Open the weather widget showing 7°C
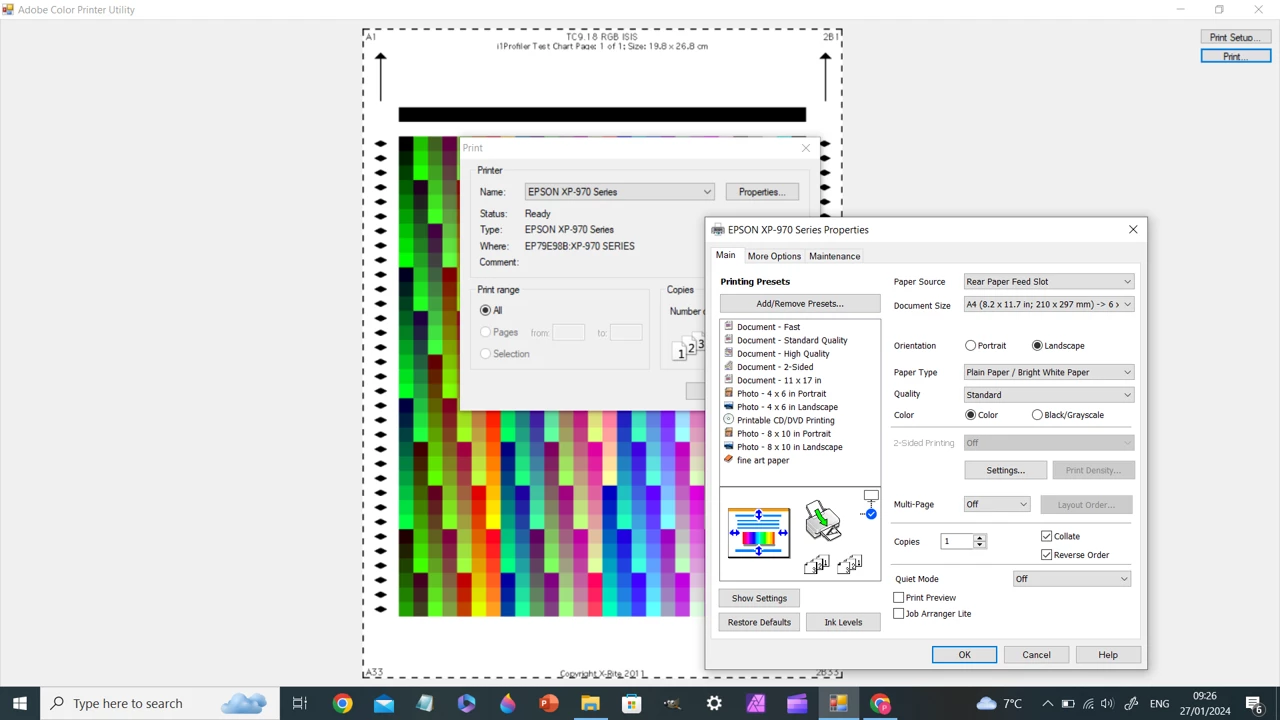Screen dimensions: 1280x720 999,703
